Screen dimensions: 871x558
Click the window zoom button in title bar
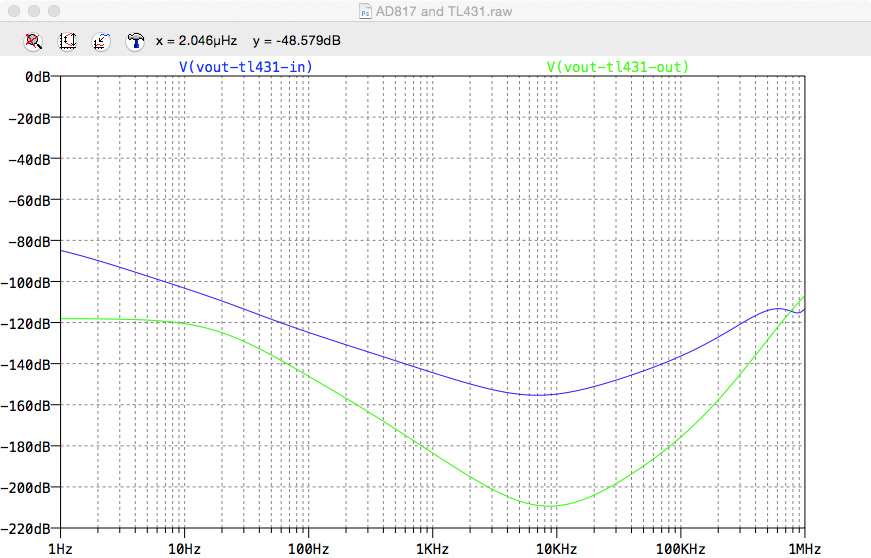pyautogui.click(x=53, y=11)
